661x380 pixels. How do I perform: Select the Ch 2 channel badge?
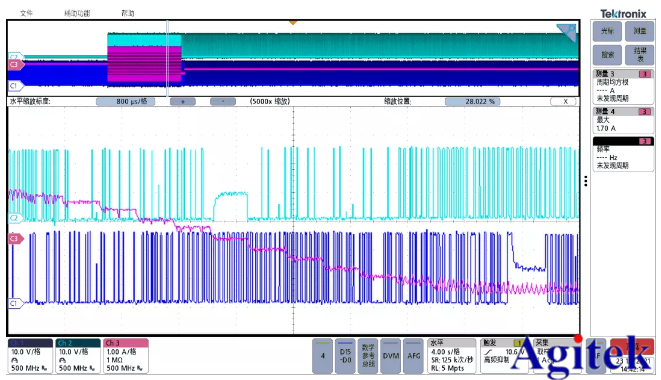tap(78, 356)
